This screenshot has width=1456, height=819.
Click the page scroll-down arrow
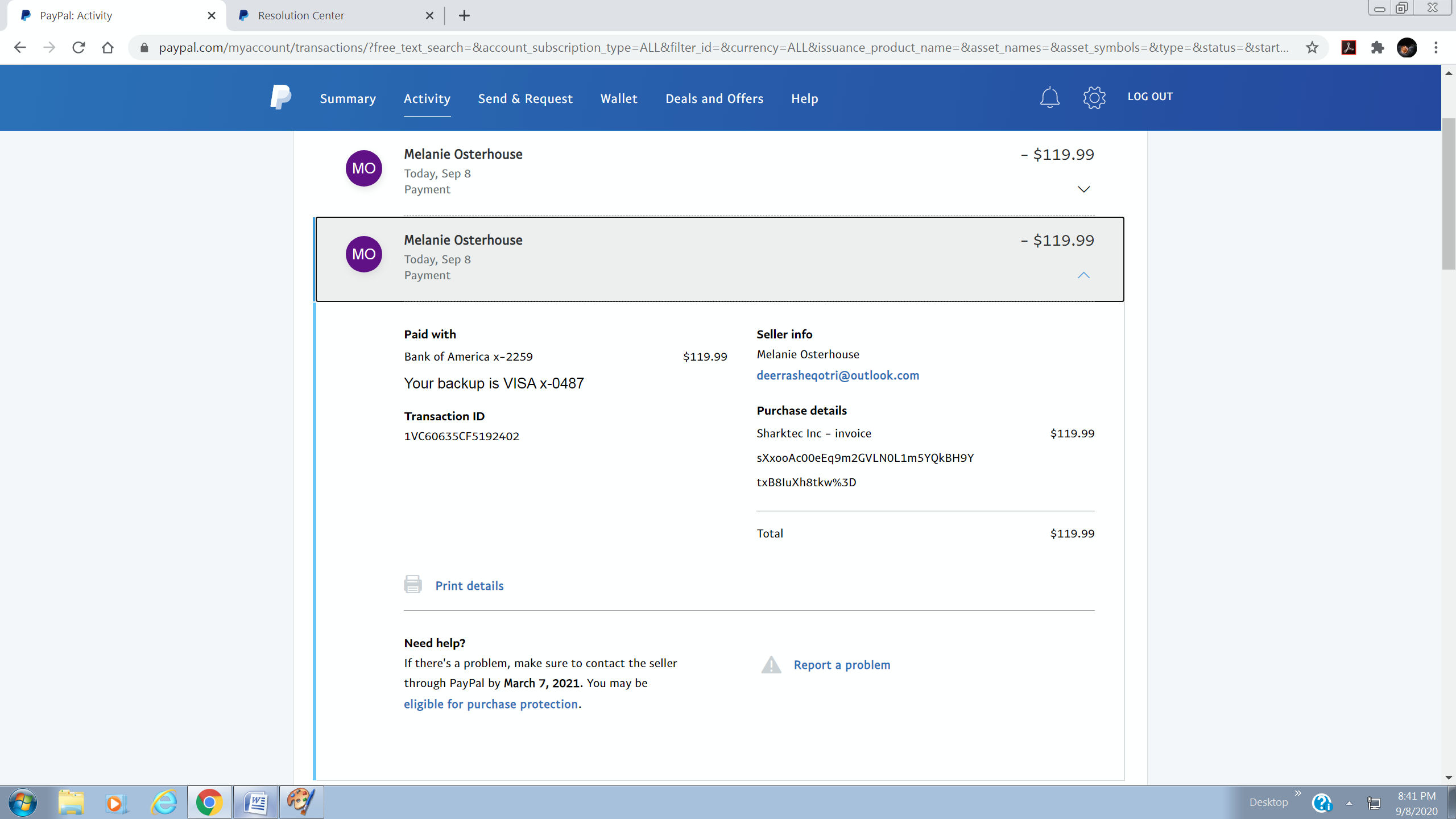pos(1449,777)
